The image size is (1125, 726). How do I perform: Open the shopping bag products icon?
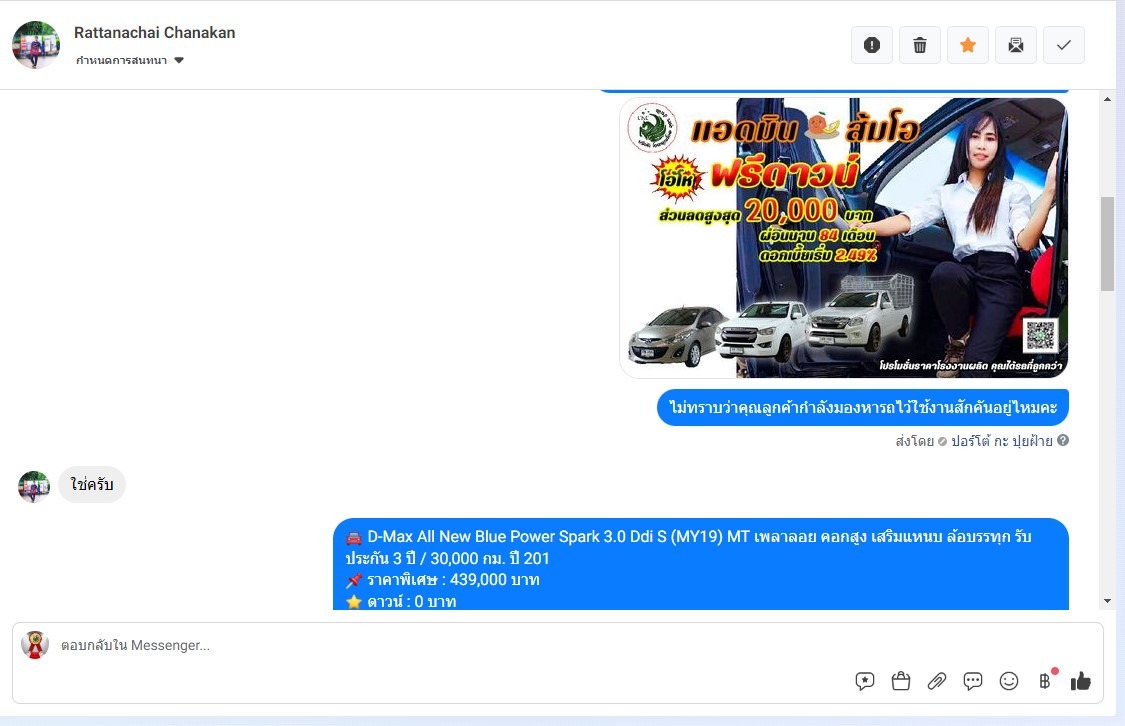click(x=901, y=681)
